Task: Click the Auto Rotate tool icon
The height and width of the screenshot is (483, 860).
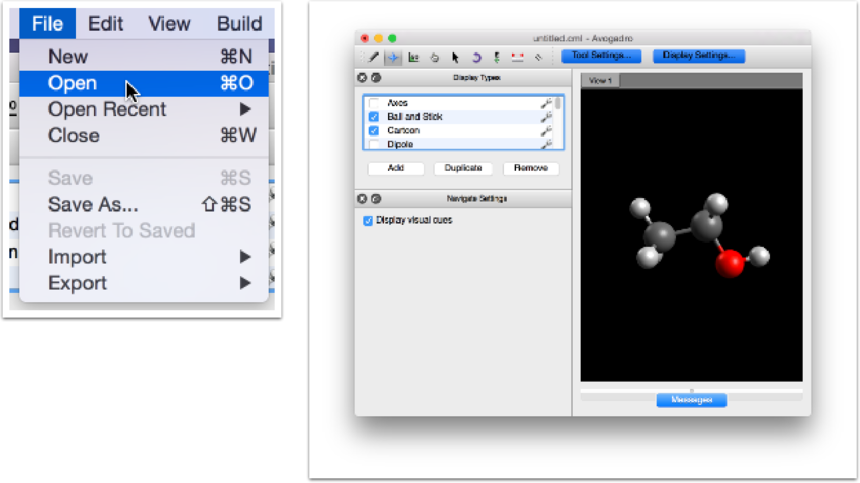Action: (477, 57)
